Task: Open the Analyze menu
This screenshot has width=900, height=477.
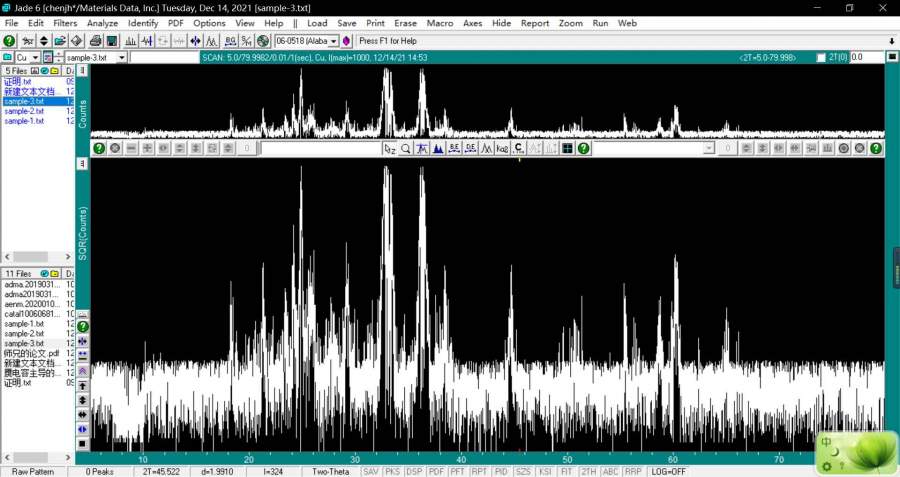Action: (102, 22)
